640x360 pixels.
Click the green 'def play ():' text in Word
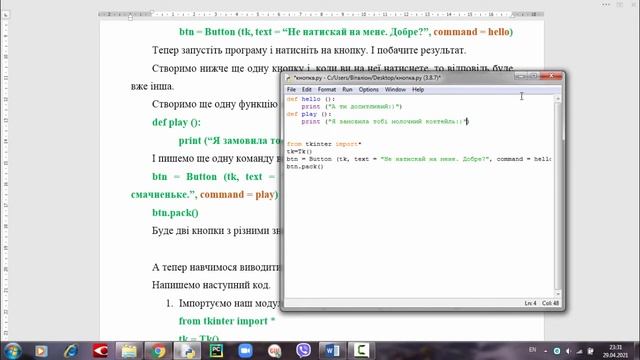click(176, 122)
